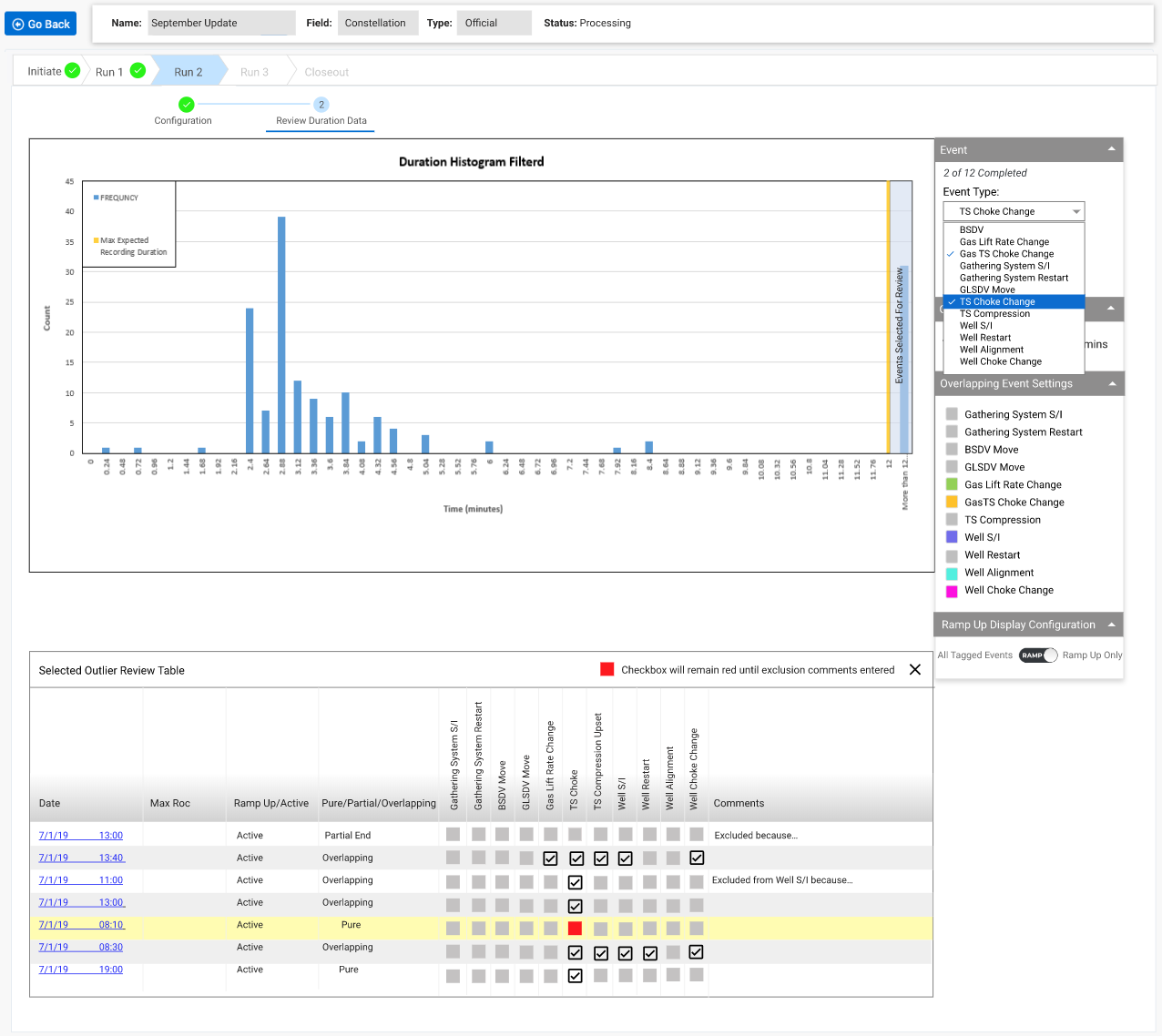The image size is (1162, 1036).
Task: Collapse the Overlapping Event Settings panel
Action: (1112, 384)
